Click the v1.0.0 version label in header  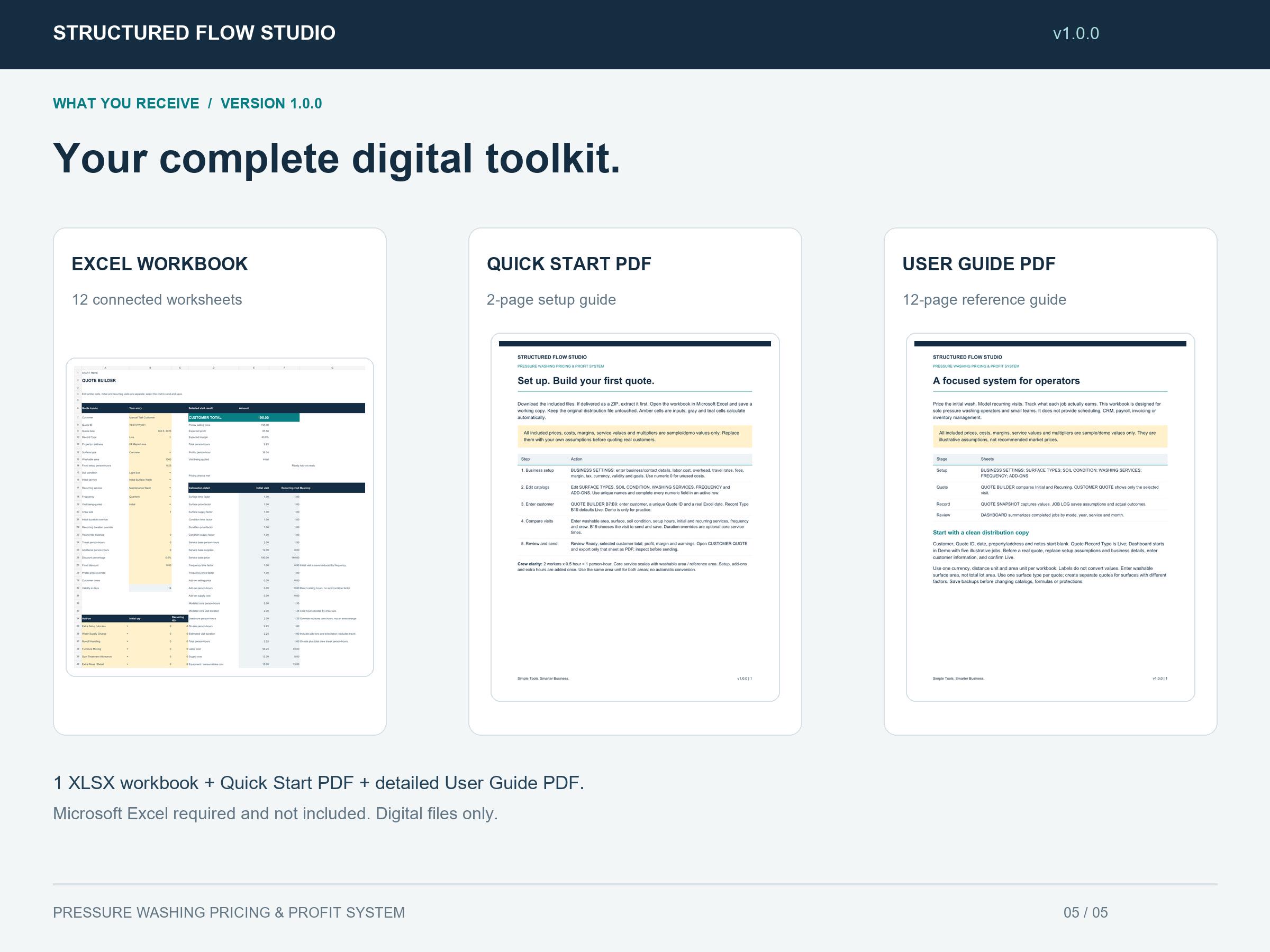(1076, 33)
